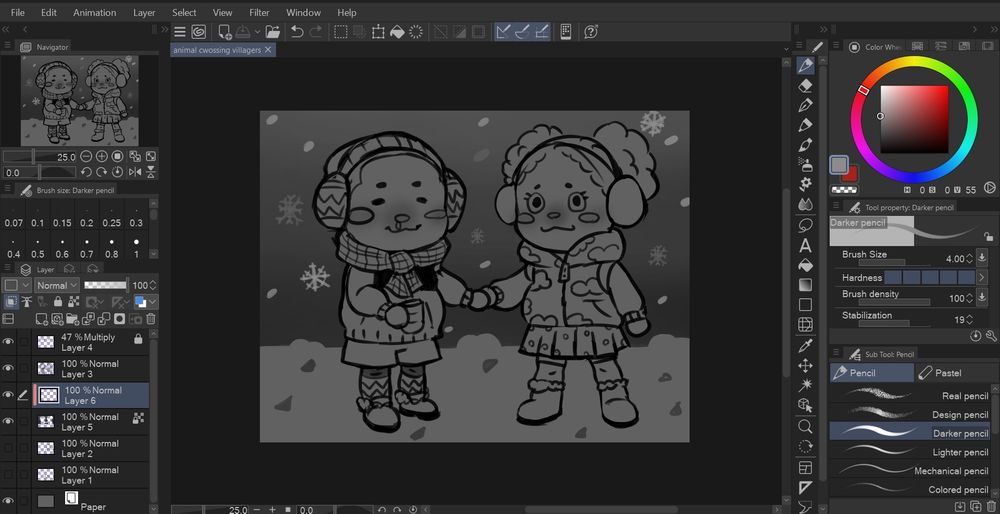Create a new layer folder
1000x514 pixels.
(x=73, y=319)
